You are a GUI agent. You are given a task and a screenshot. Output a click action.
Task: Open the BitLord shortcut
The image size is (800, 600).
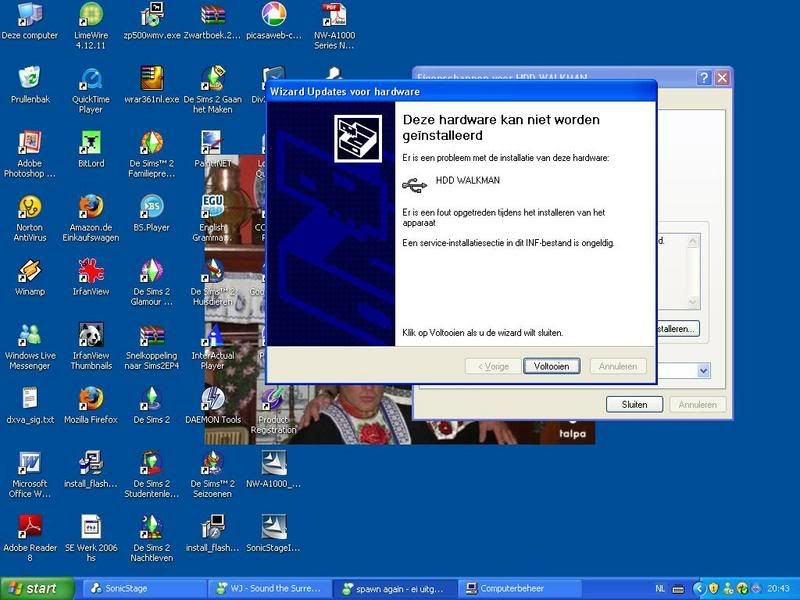pyautogui.click(x=91, y=149)
